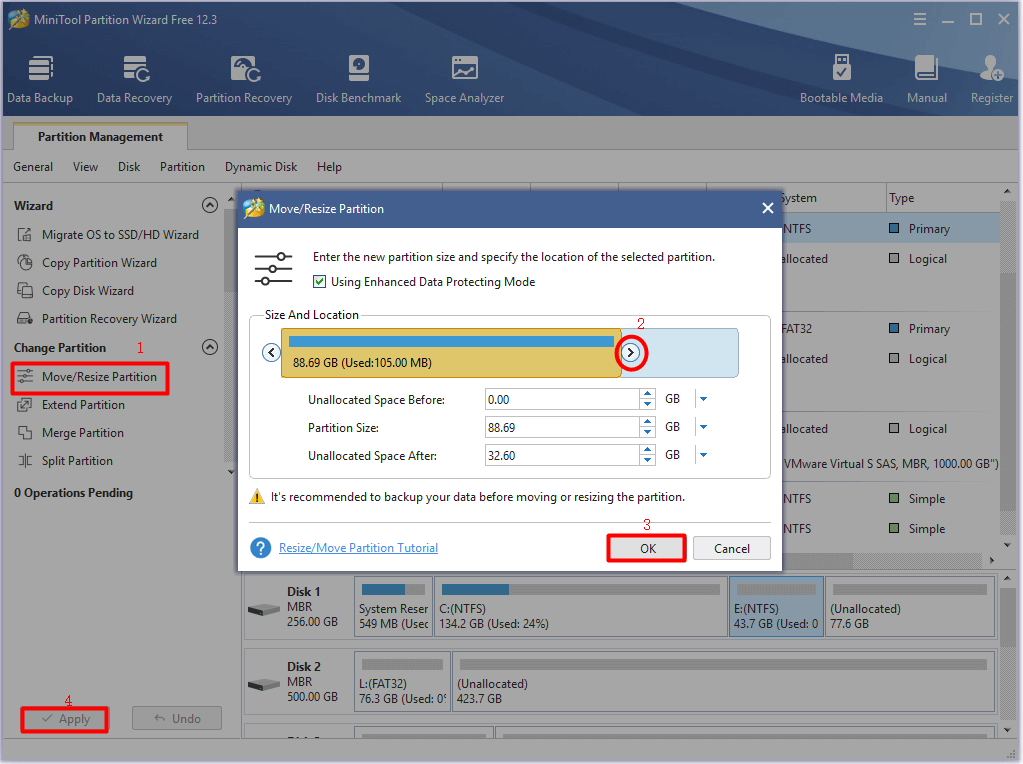
Task: Collapse the Wizard section
Action: [209, 206]
